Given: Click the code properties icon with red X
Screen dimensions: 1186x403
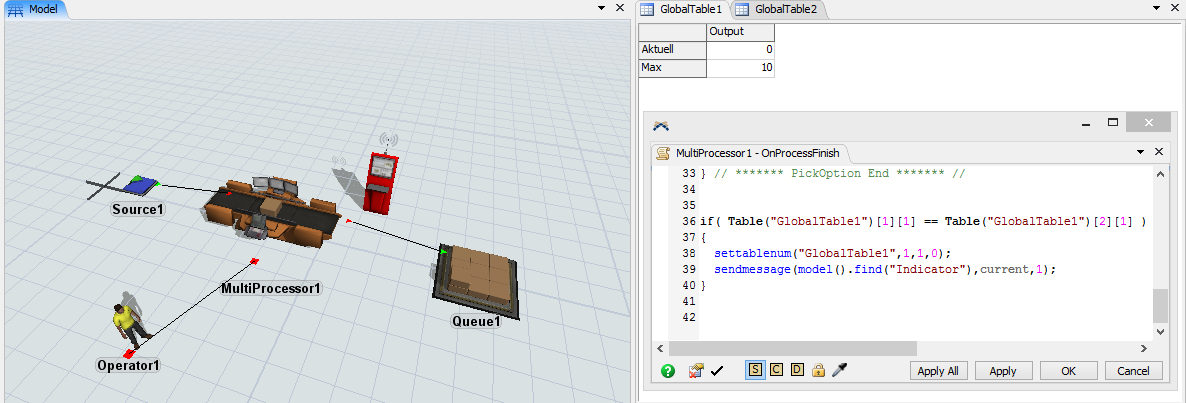Looking at the screenshot, I should (696, 371).
